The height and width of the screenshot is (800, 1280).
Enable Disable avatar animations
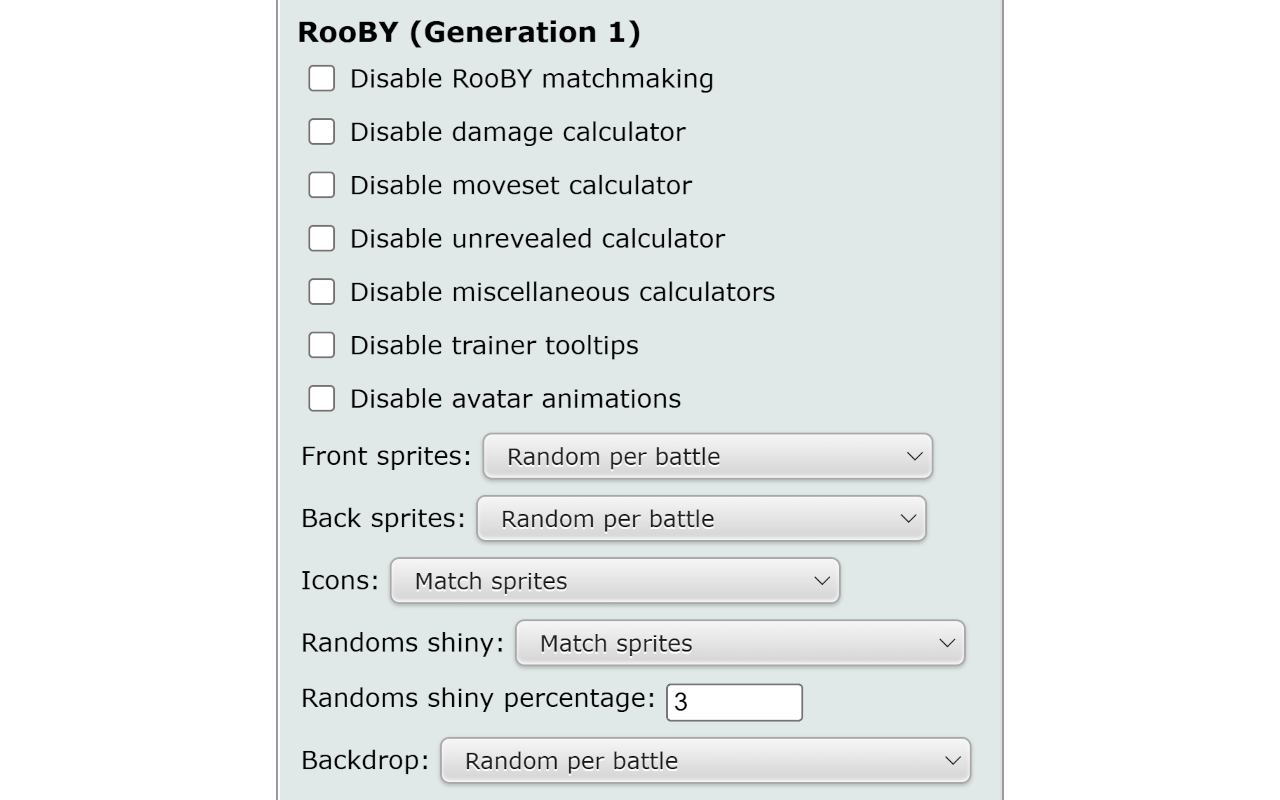tap(321, 398)
